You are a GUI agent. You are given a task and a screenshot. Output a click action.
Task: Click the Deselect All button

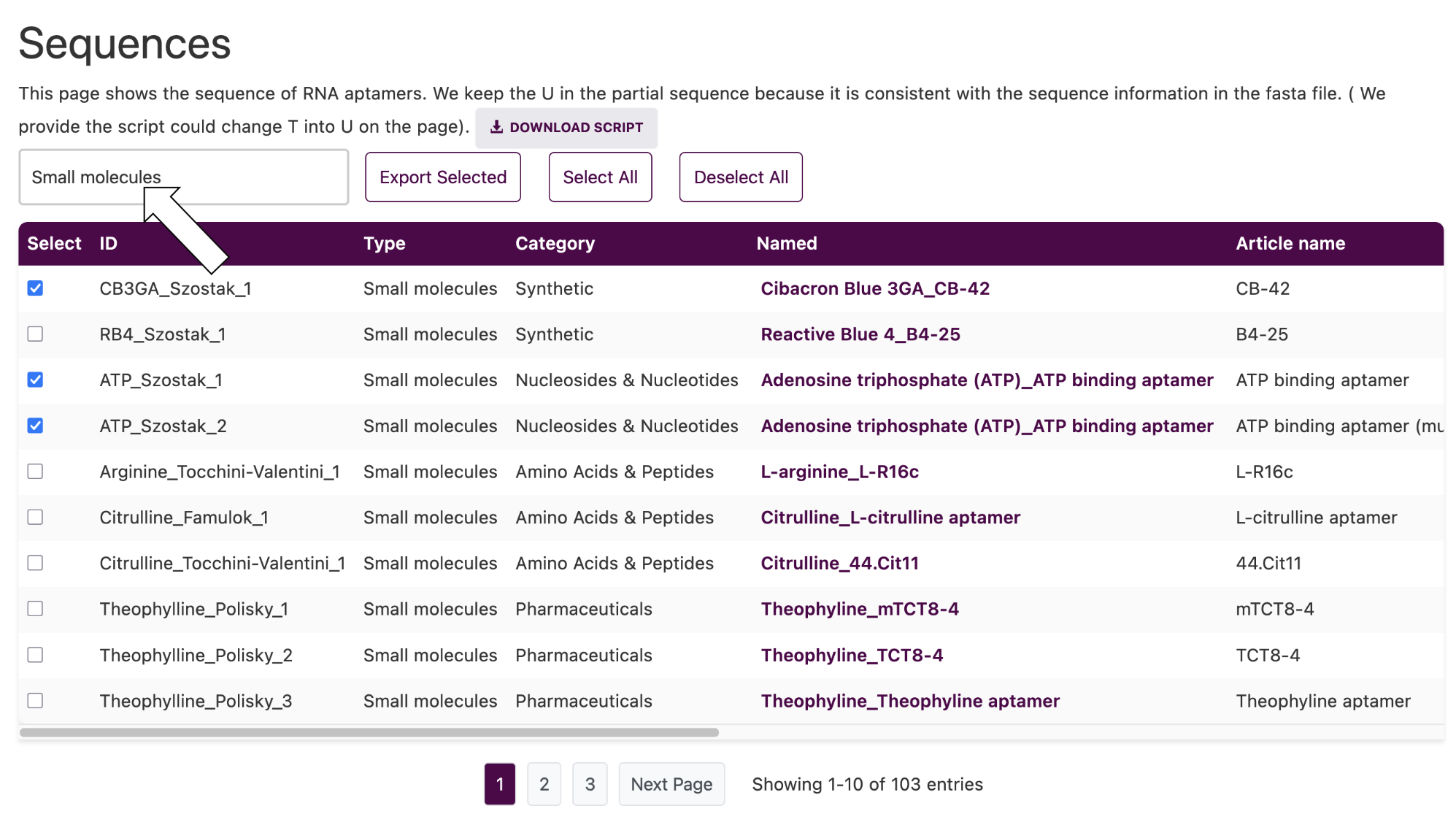click(741, 177)
